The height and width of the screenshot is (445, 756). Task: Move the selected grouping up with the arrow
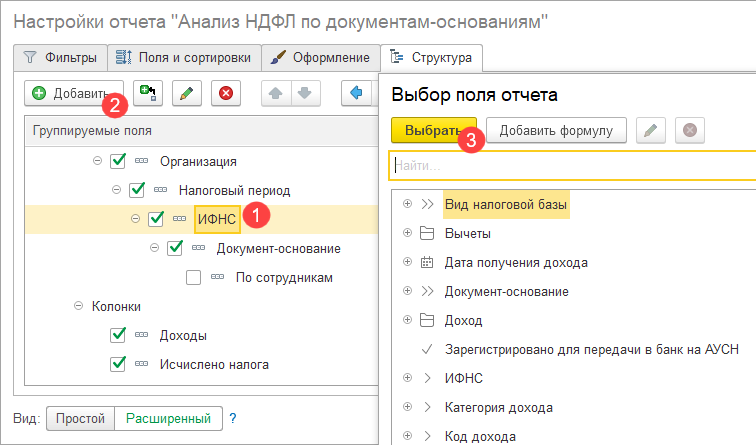(276, 93)
